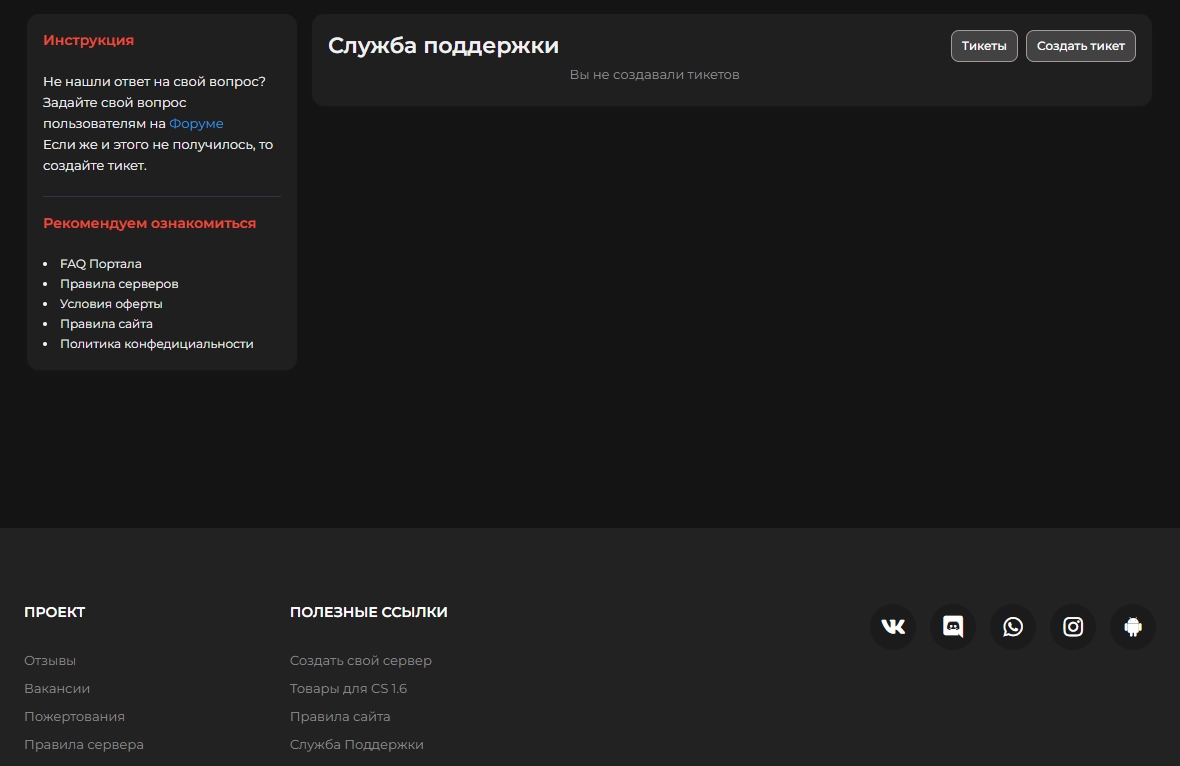Screen dimensions: 1180x766
Task: Open Вакансии footer link
Action: pyautogui.click(x=57, y=689)
